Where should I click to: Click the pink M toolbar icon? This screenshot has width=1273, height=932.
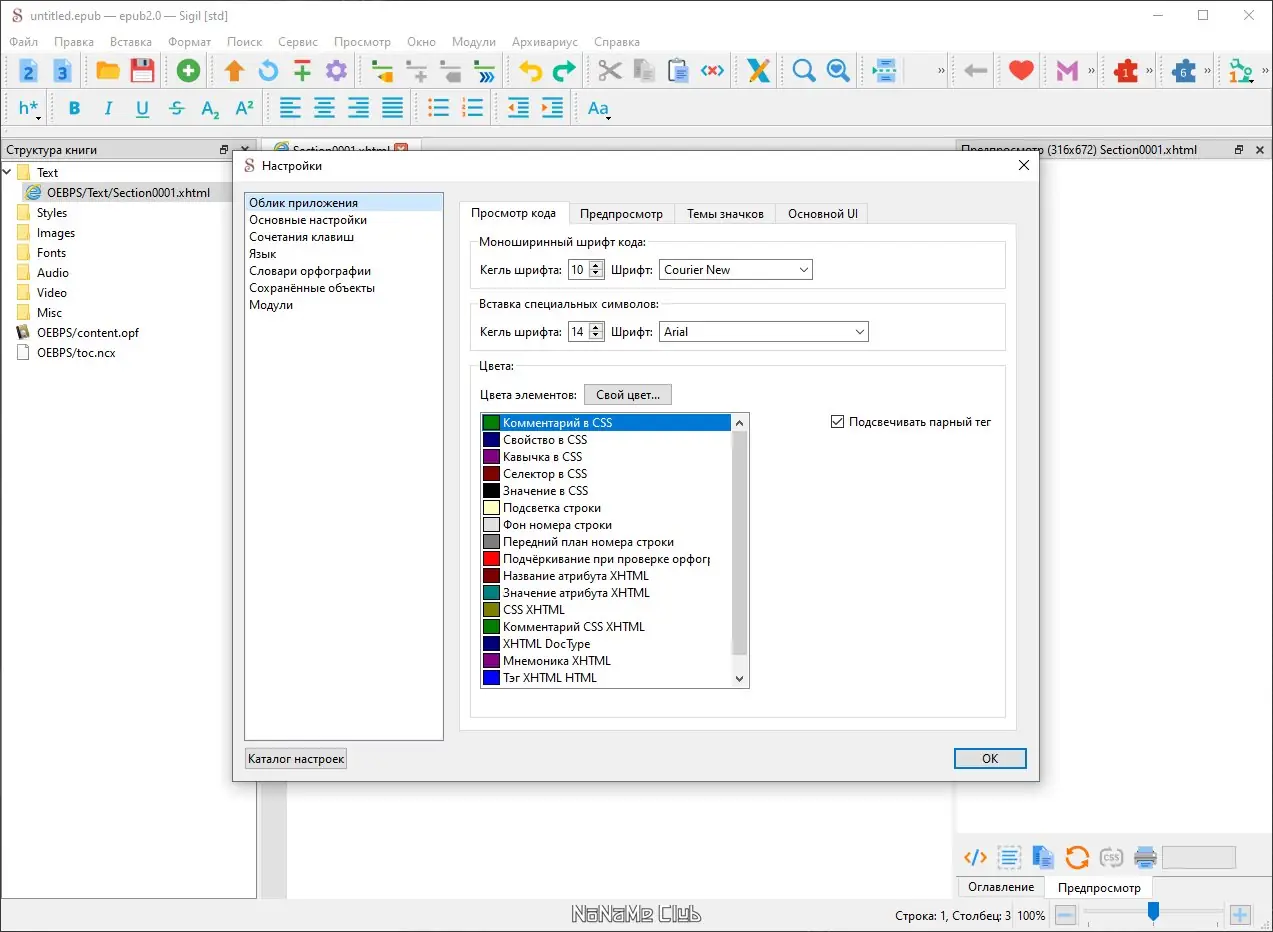tap(1067, 71)
